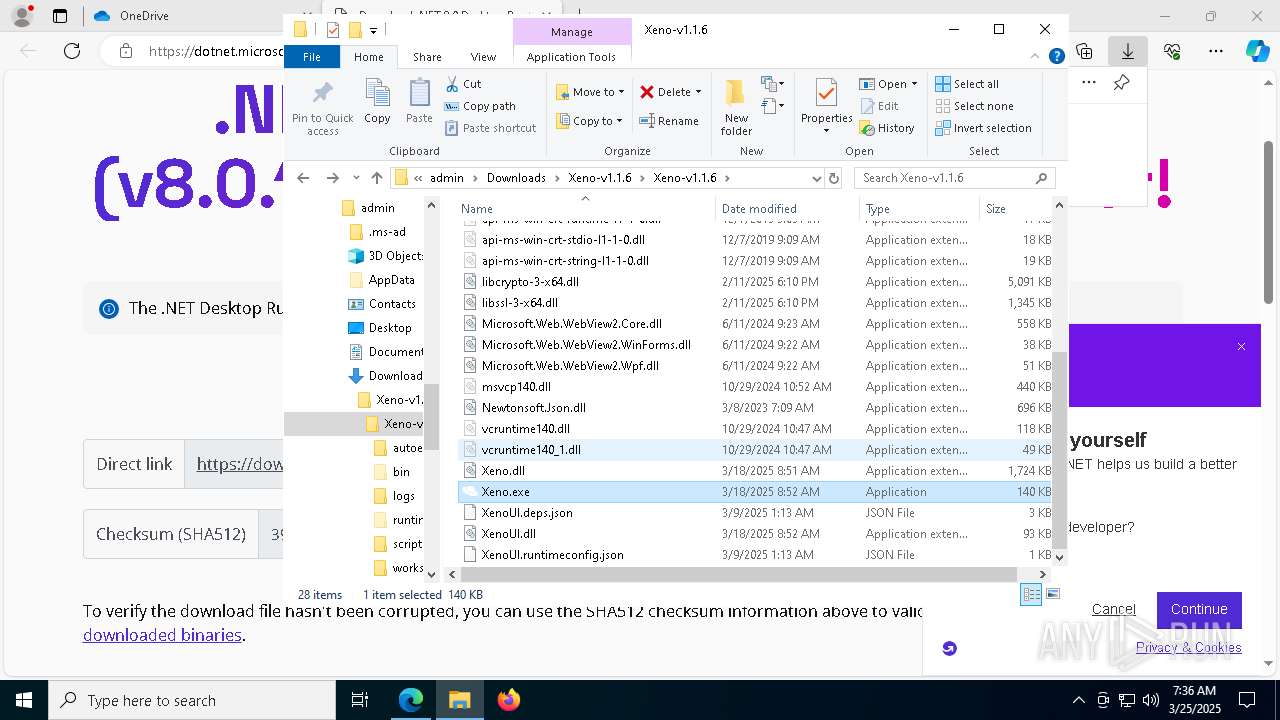
Task: Click Continue in the survey dialog
Action: tap(1199, 609)
